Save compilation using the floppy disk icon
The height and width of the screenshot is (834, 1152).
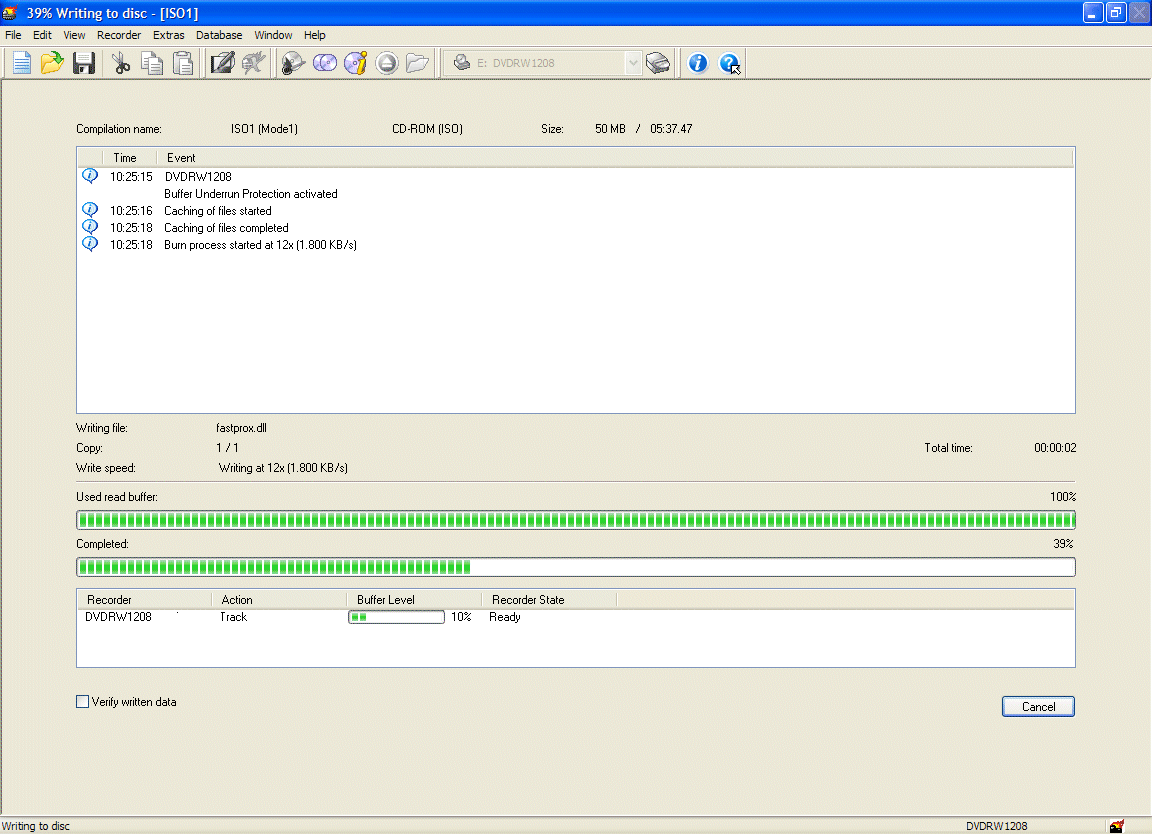tap(84, 63)
